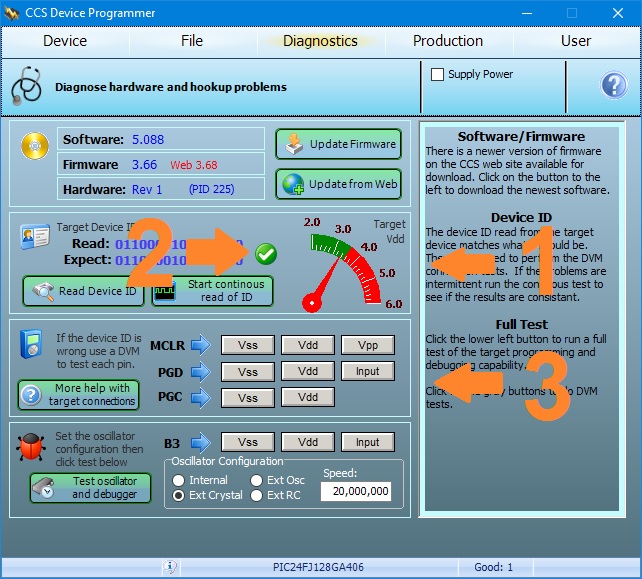This screenshot has height=579, width=642.
Task: Click the red Web 3.68 text
Action: (x=194, y=165)
